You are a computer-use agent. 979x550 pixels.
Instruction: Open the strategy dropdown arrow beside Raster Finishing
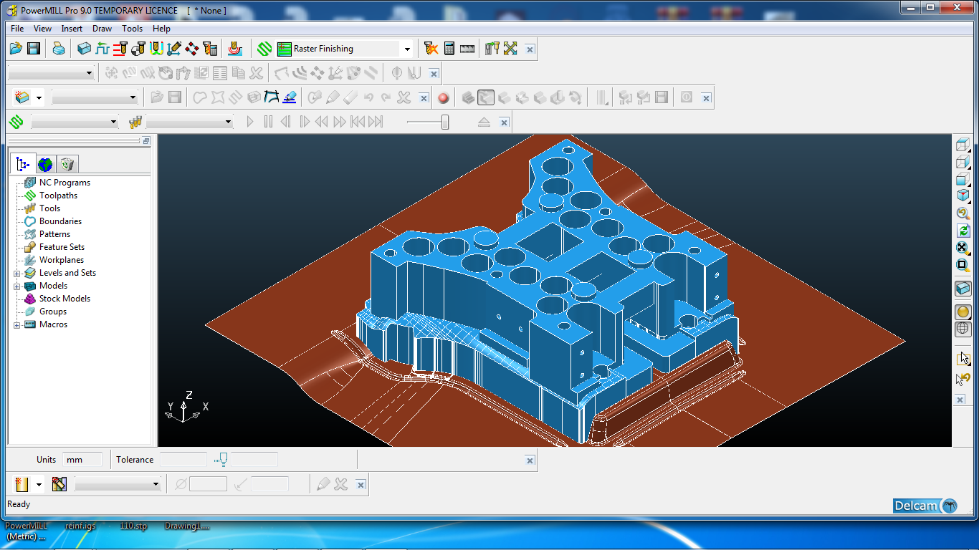click(407, 49)
